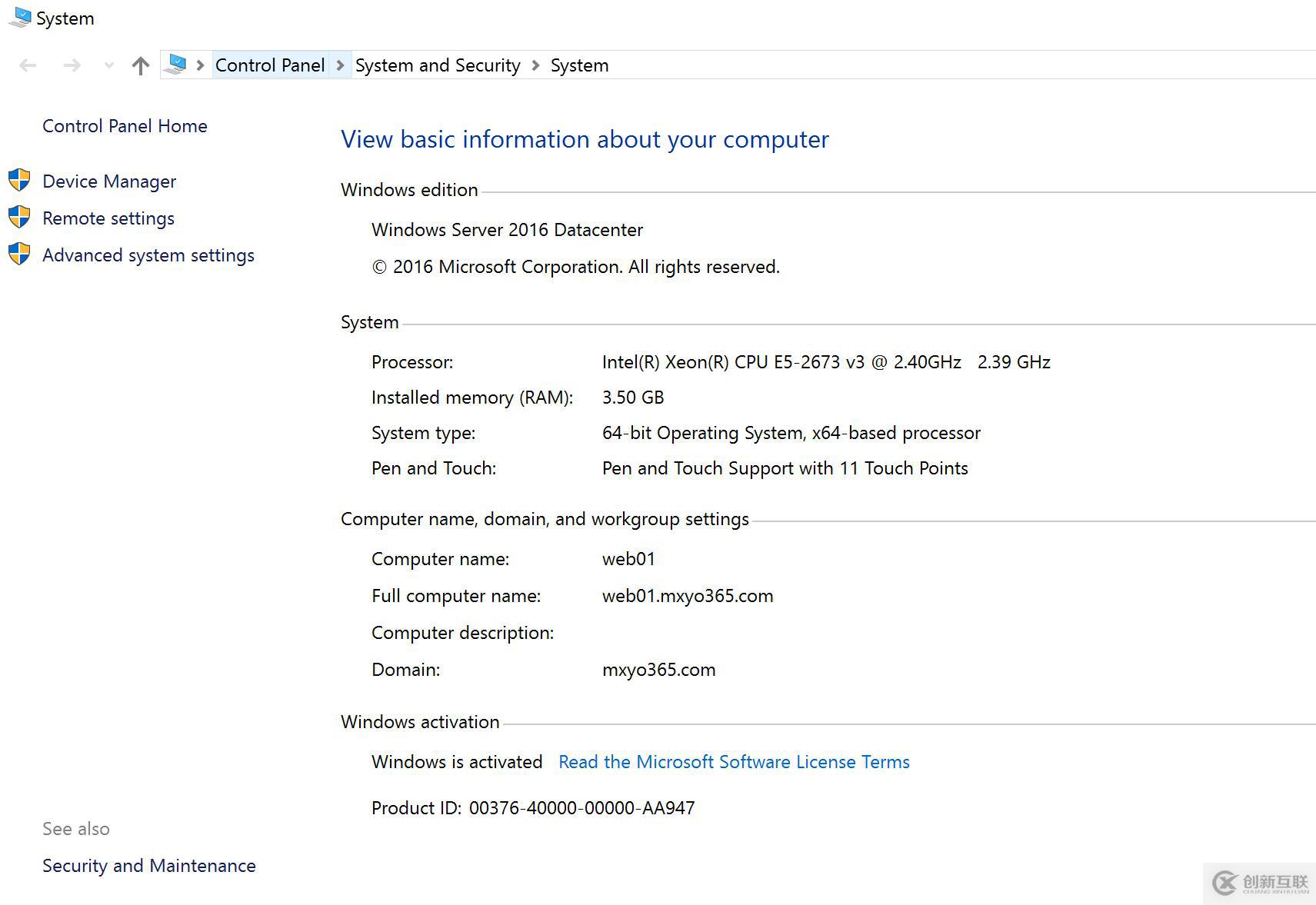Read the Microsoft Software License Terms

pyautogui.click(x=734, y=762)
